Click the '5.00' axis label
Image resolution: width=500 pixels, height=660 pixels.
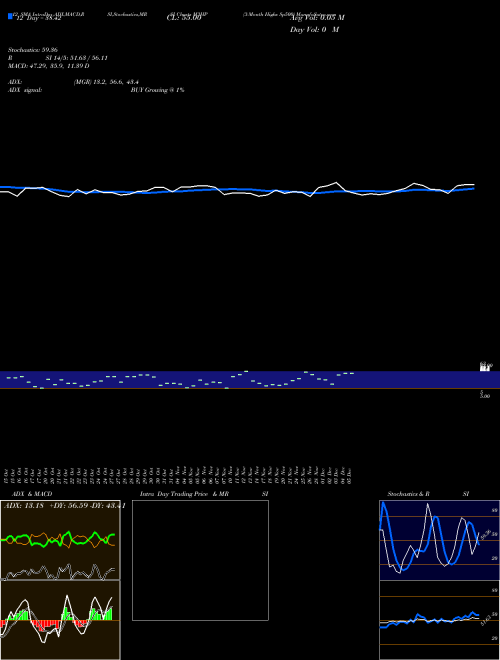tap(485, 395)
